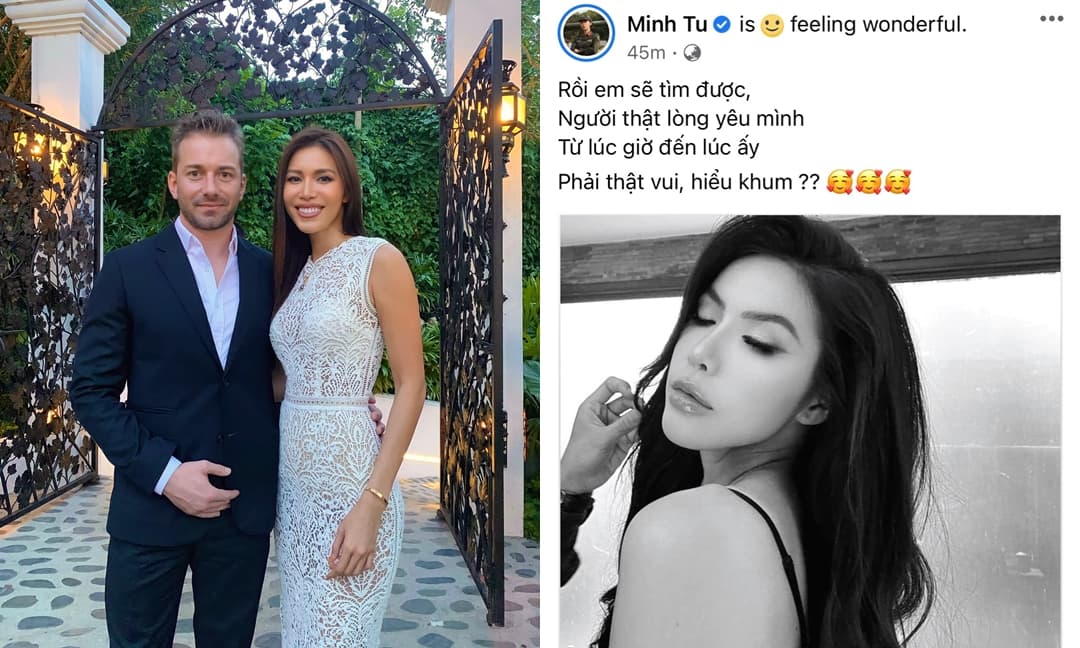1080x648 pixels.
Task: Click the line 'Rồi em sẽ tìm được,'
Action: tap(654, 90)
